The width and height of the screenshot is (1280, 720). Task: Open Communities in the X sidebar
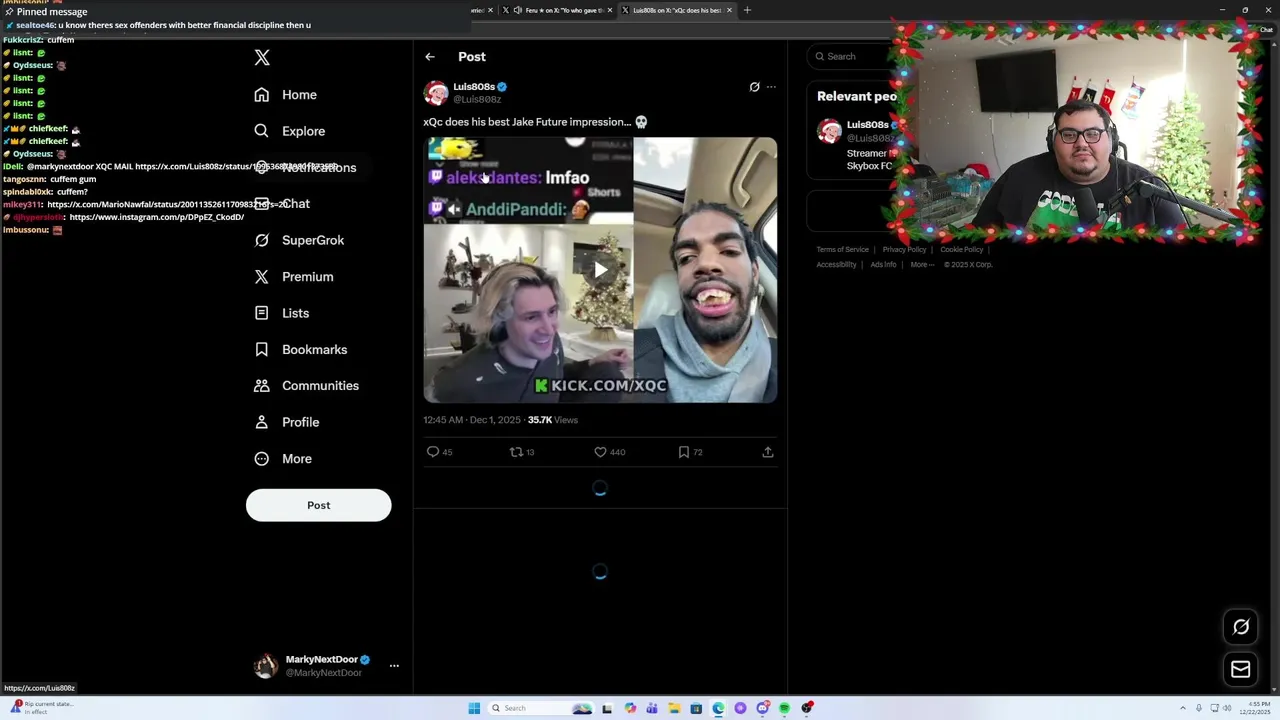306,386
